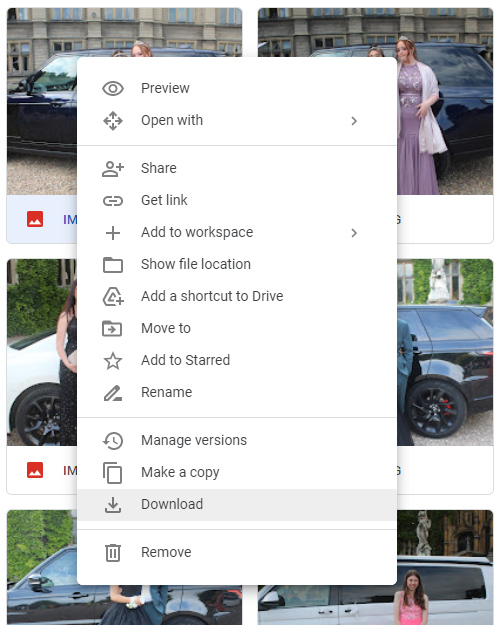Open the black SUV with red calipers photo
This screenshot has width=501, height=625.
(445, 352)
